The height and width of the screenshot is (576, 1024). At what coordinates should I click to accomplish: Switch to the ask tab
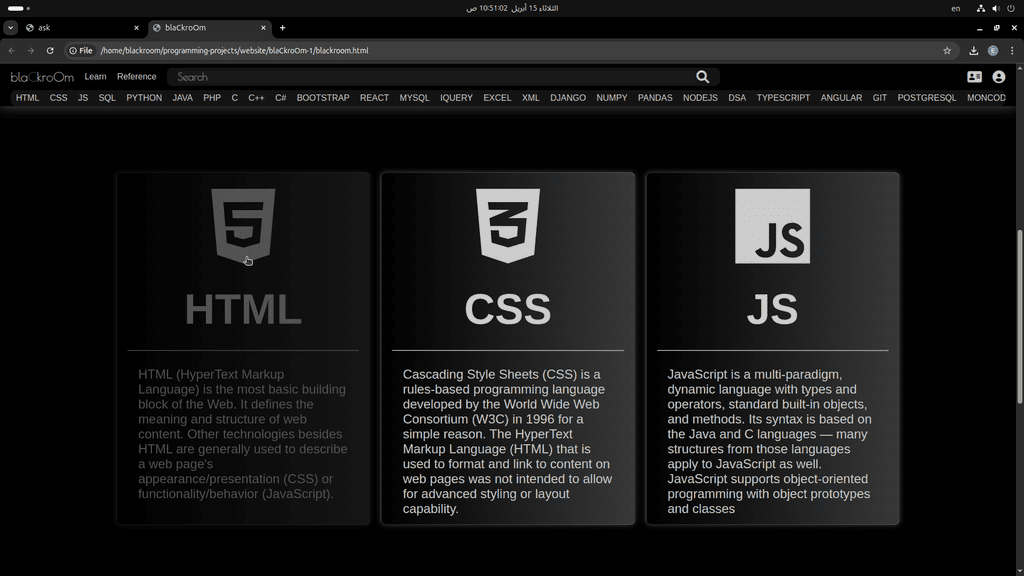coord(82,27)
